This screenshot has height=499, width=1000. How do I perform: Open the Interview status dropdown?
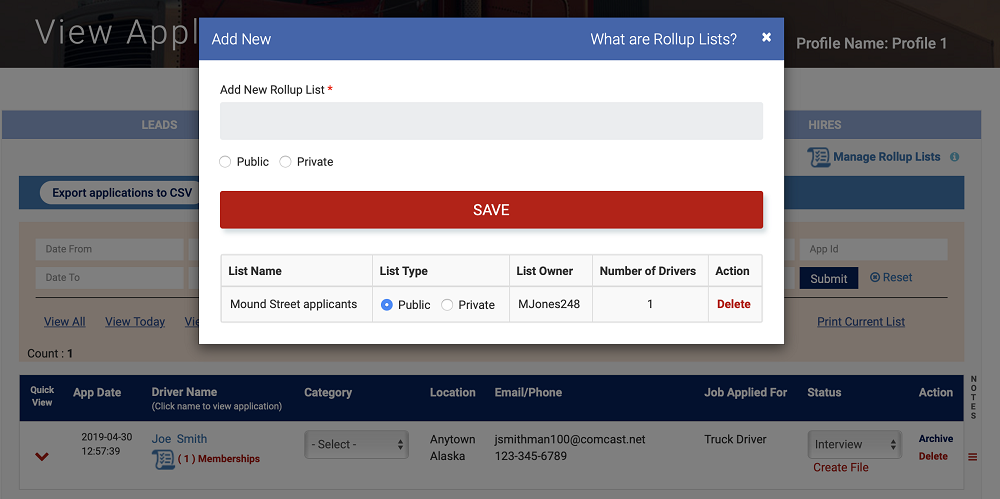[x=855, y=444]
